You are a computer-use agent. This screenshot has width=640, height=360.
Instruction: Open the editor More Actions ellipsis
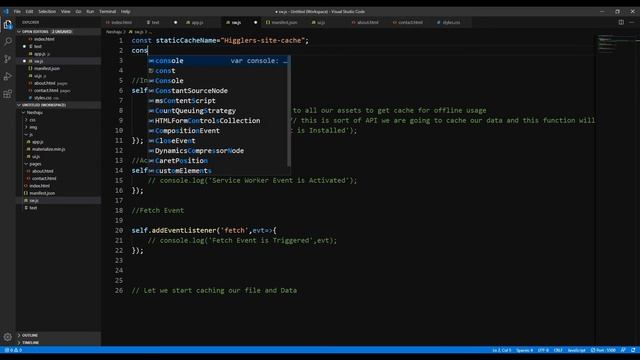pos(631,22)
